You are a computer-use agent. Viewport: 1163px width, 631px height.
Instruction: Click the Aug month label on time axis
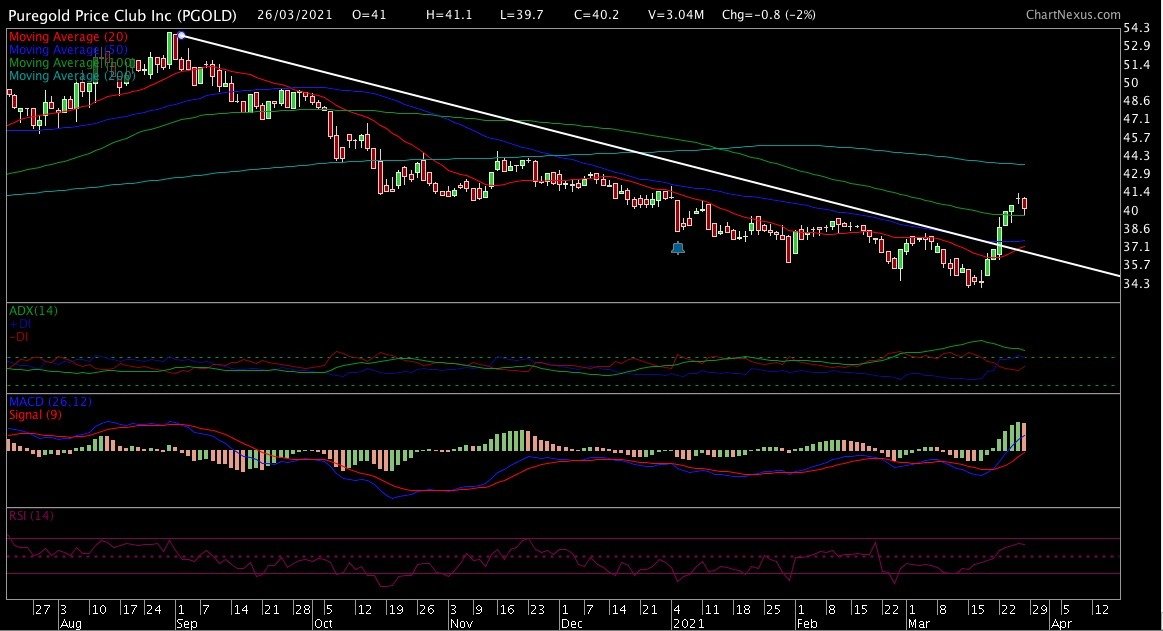tap(70, 624)
